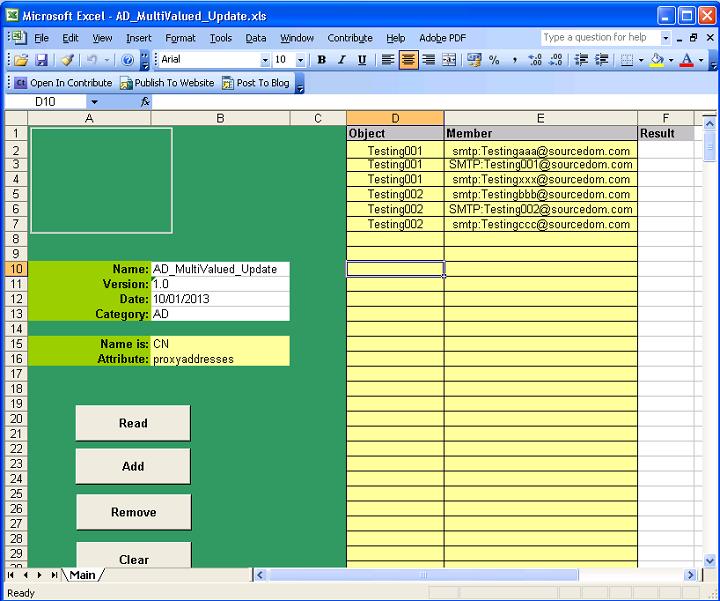Open Microsoft Excel Help icon
This screenshot has height=601, width=720.
[x=128, y=60]
